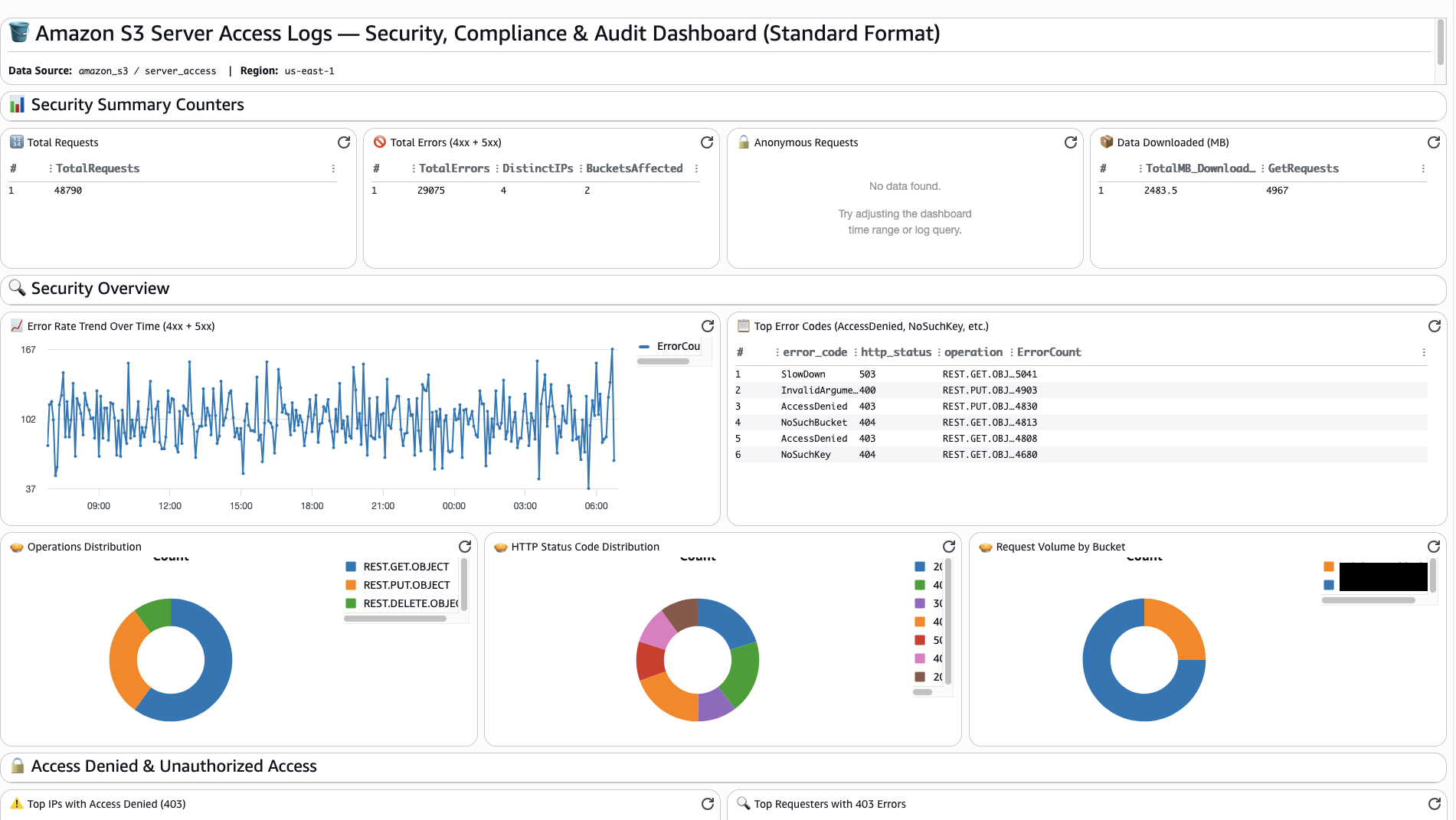Open Top Error Codes column options menu
The width and height of the screenshot is (1456, 820).
pos(1424,352)
